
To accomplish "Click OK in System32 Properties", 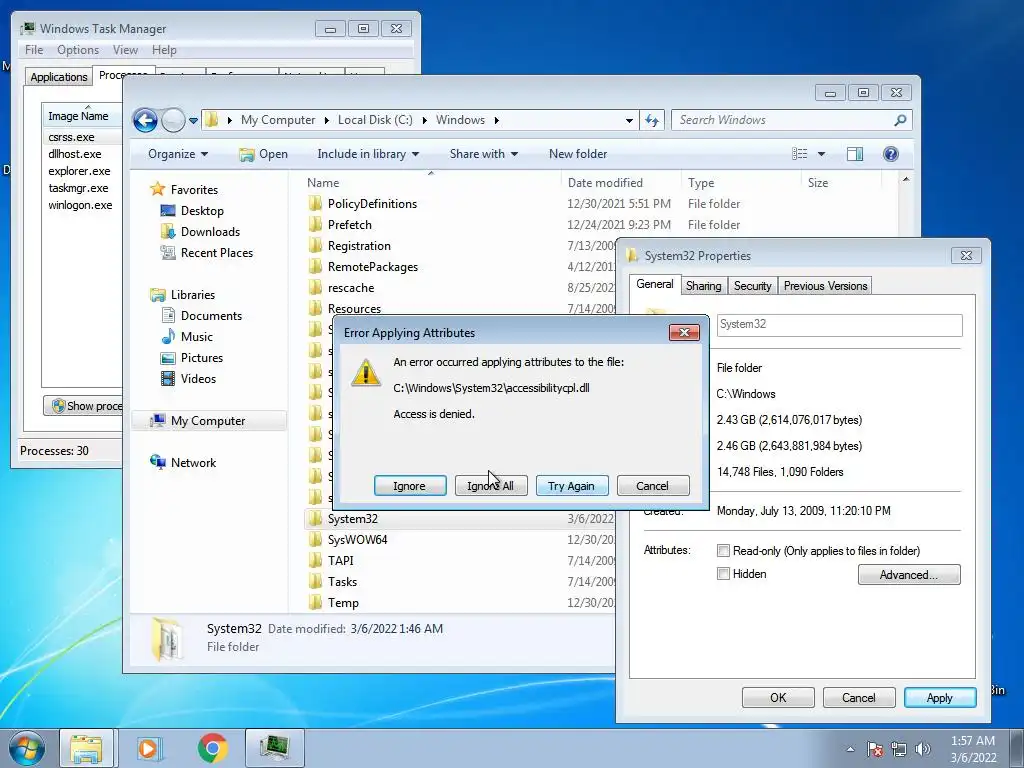I will [778, 697].
